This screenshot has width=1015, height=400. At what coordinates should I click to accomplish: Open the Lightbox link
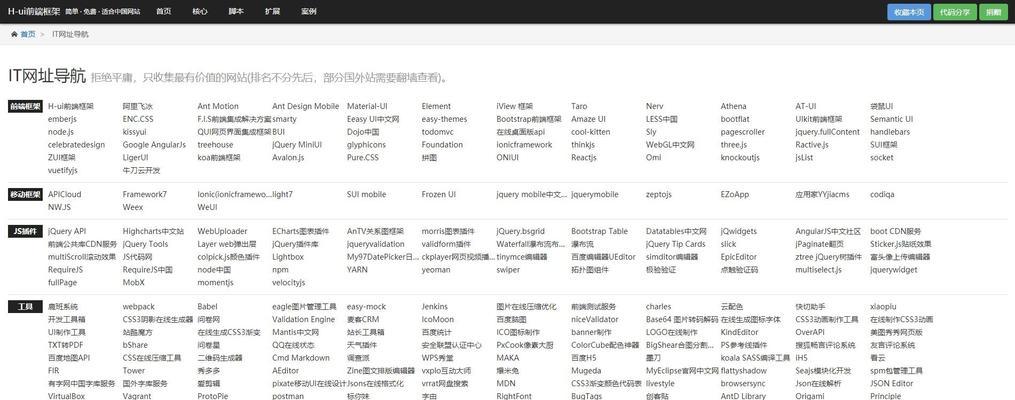(x=287, y=257)
